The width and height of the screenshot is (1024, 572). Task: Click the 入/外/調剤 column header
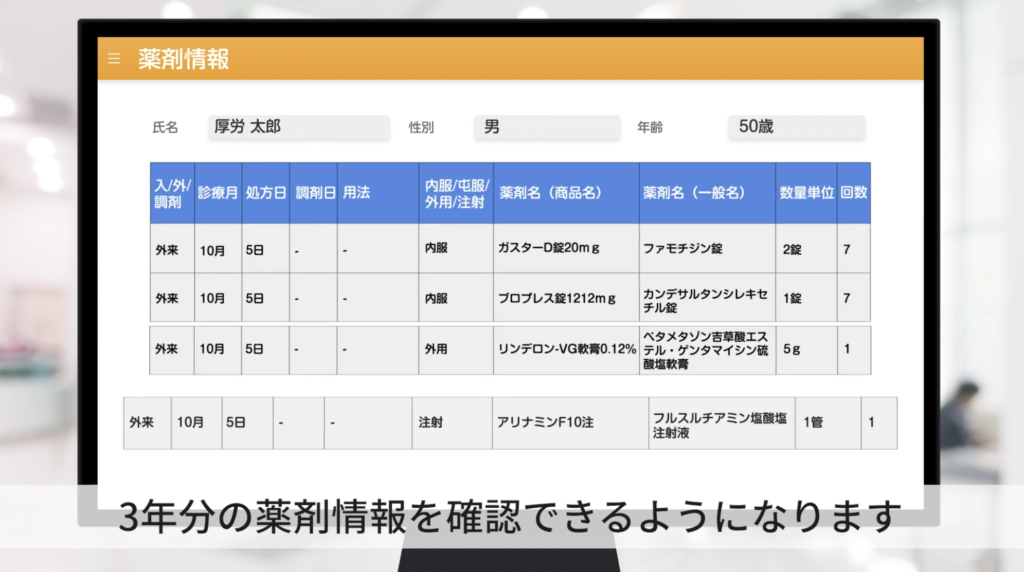click(172, 193)
